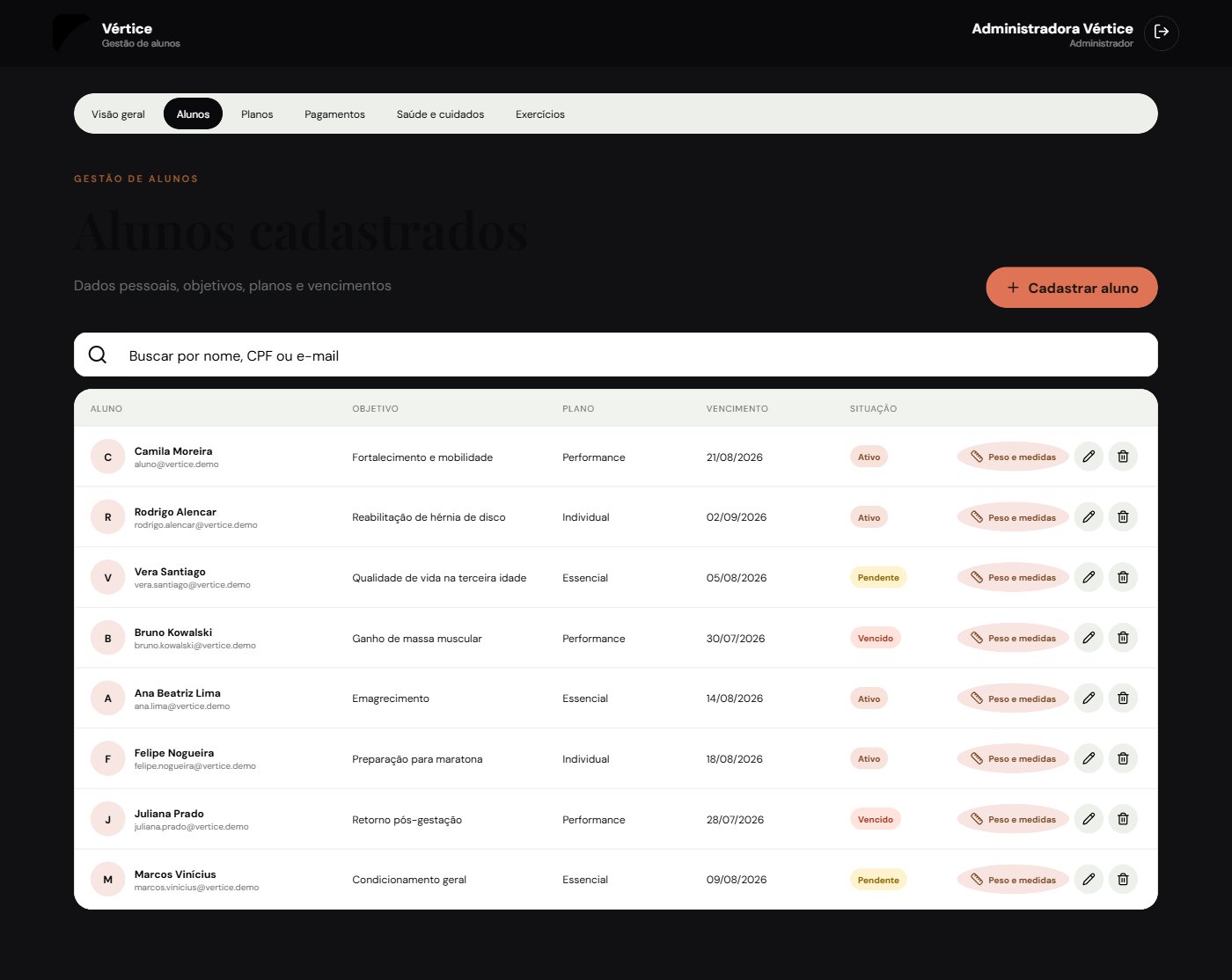Click Bruno Kowalski's avatar letter B
Image resolution: width=1232 pixels, height=980 pixels.
pos(108,638)
